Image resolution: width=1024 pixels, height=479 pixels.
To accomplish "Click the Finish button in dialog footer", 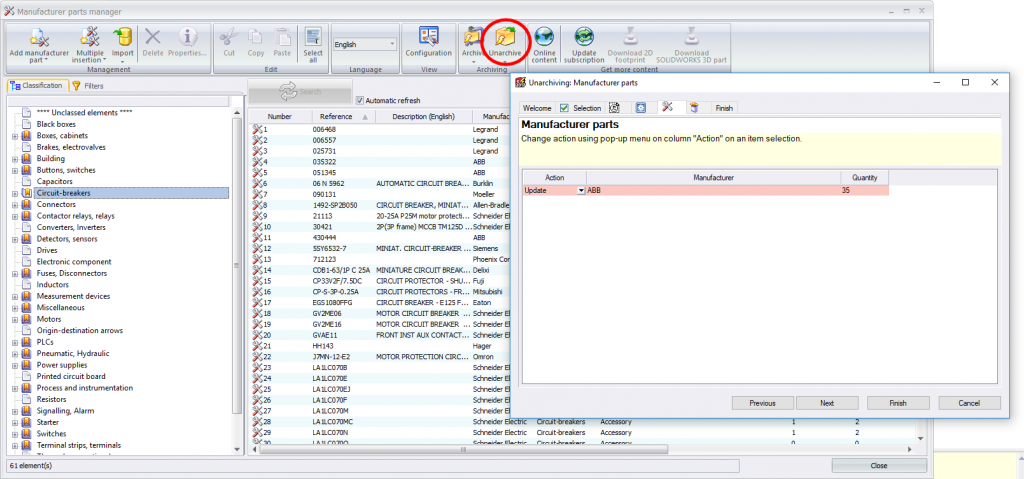I will [x=898, y=403].
